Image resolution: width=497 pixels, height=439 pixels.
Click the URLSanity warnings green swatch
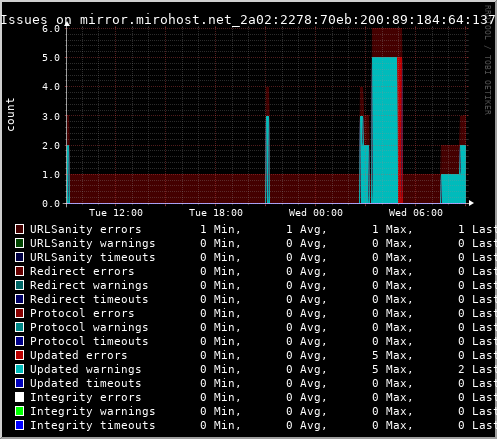click(20, 243)
